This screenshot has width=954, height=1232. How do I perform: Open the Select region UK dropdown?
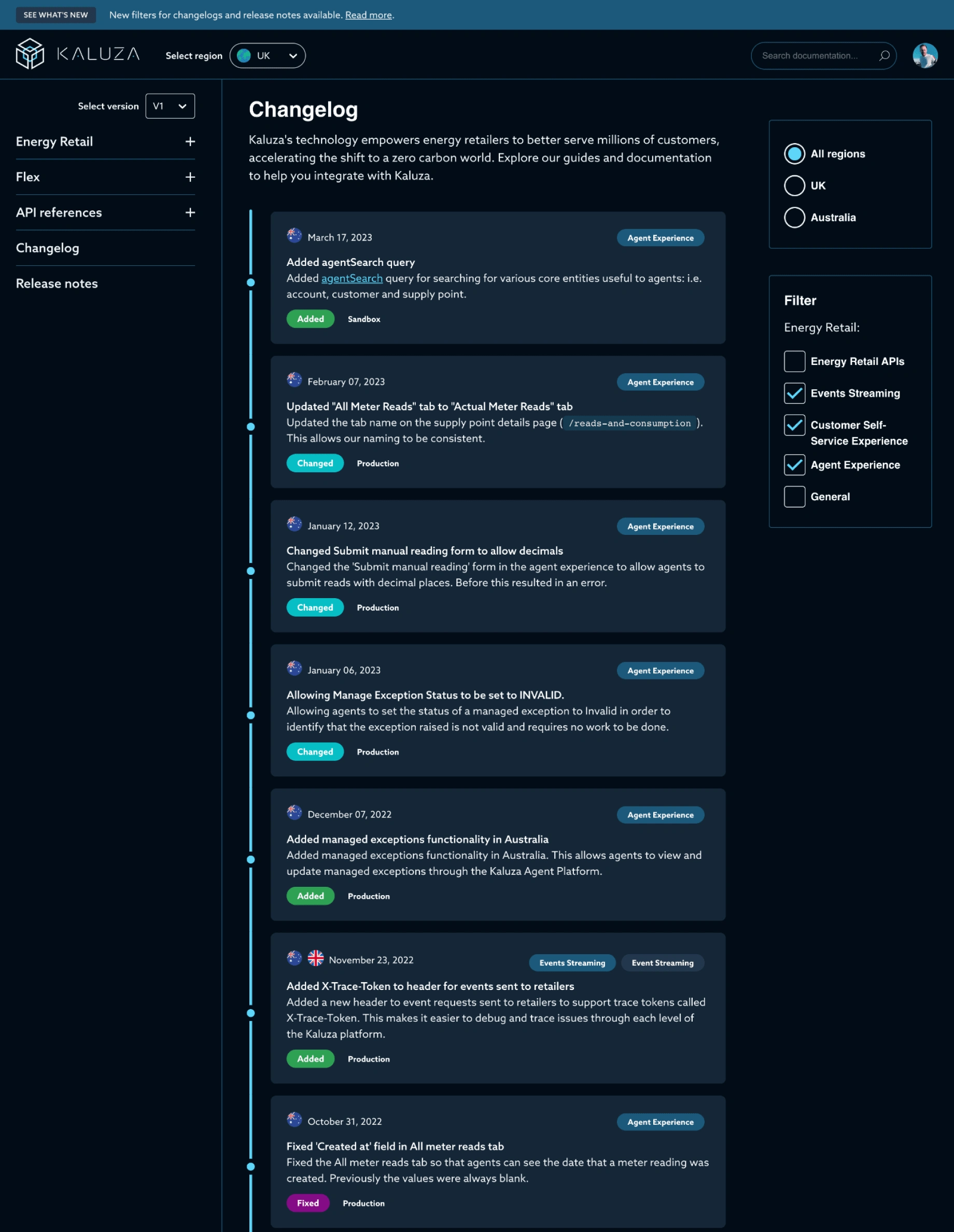[x=268, y=55]
